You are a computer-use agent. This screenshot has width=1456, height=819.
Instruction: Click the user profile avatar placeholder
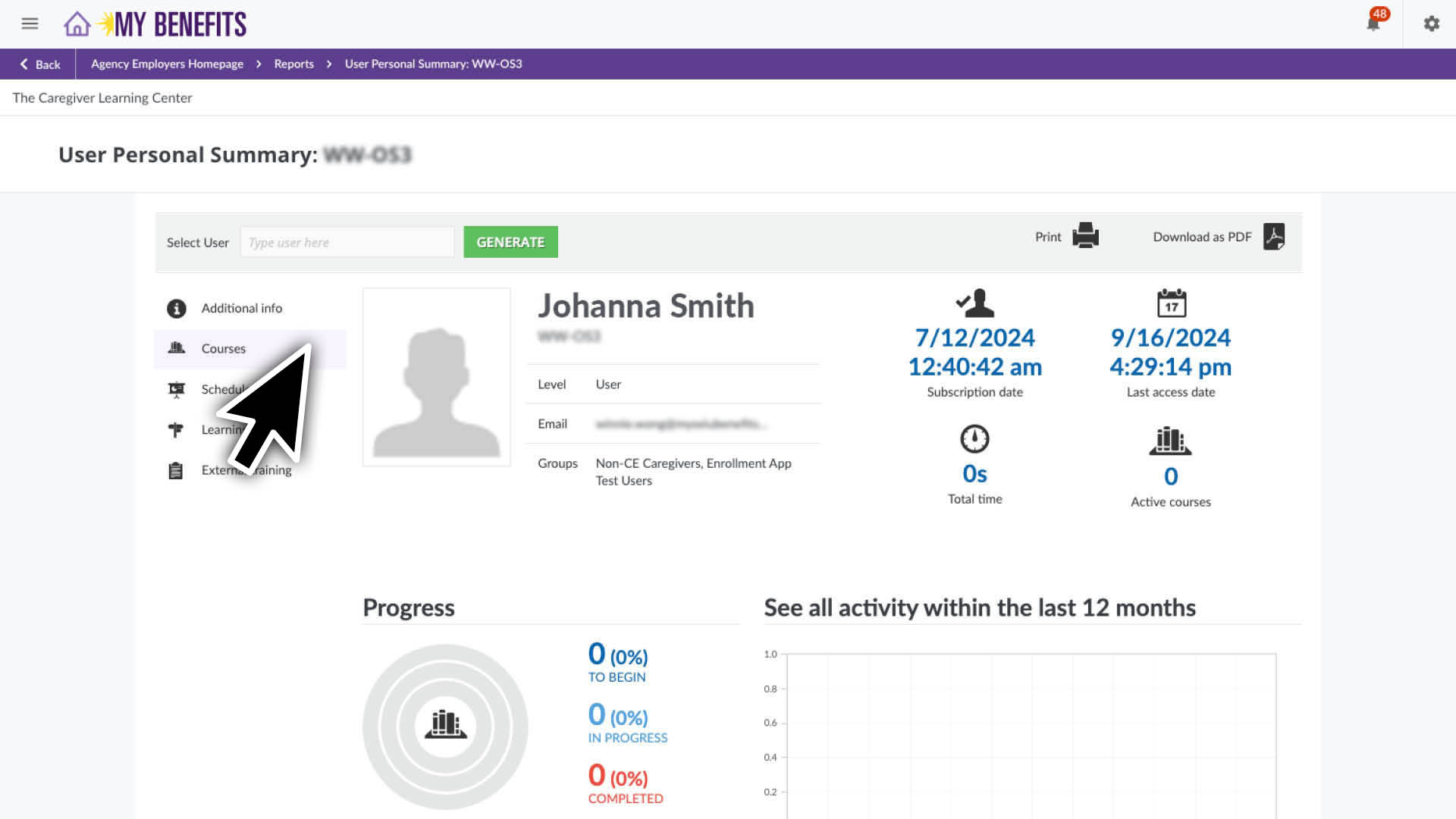click(436, 377)
